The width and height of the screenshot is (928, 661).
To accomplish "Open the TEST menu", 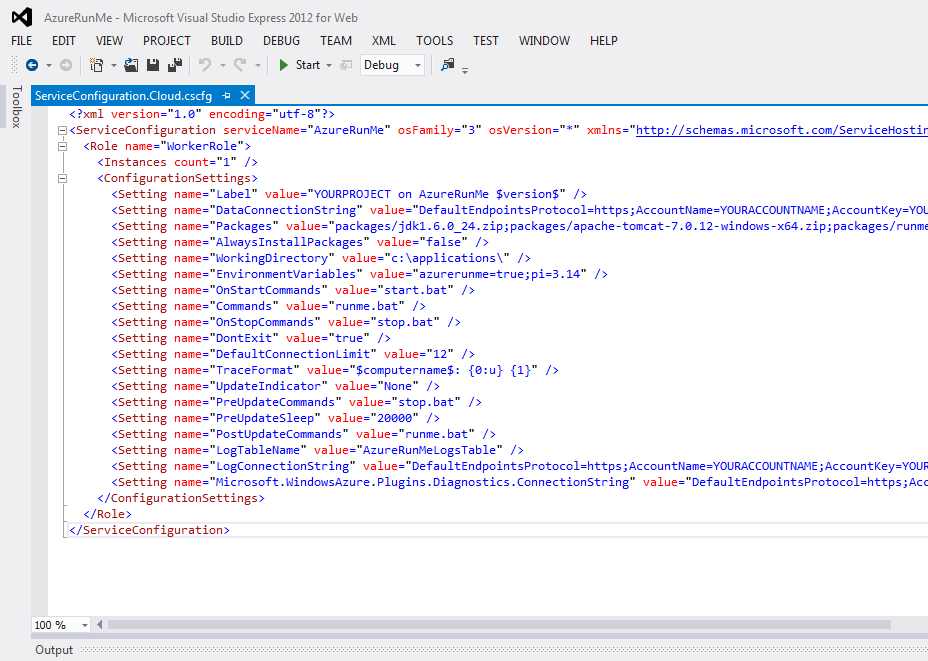I will pyautogui.click(x=485, y=41).
